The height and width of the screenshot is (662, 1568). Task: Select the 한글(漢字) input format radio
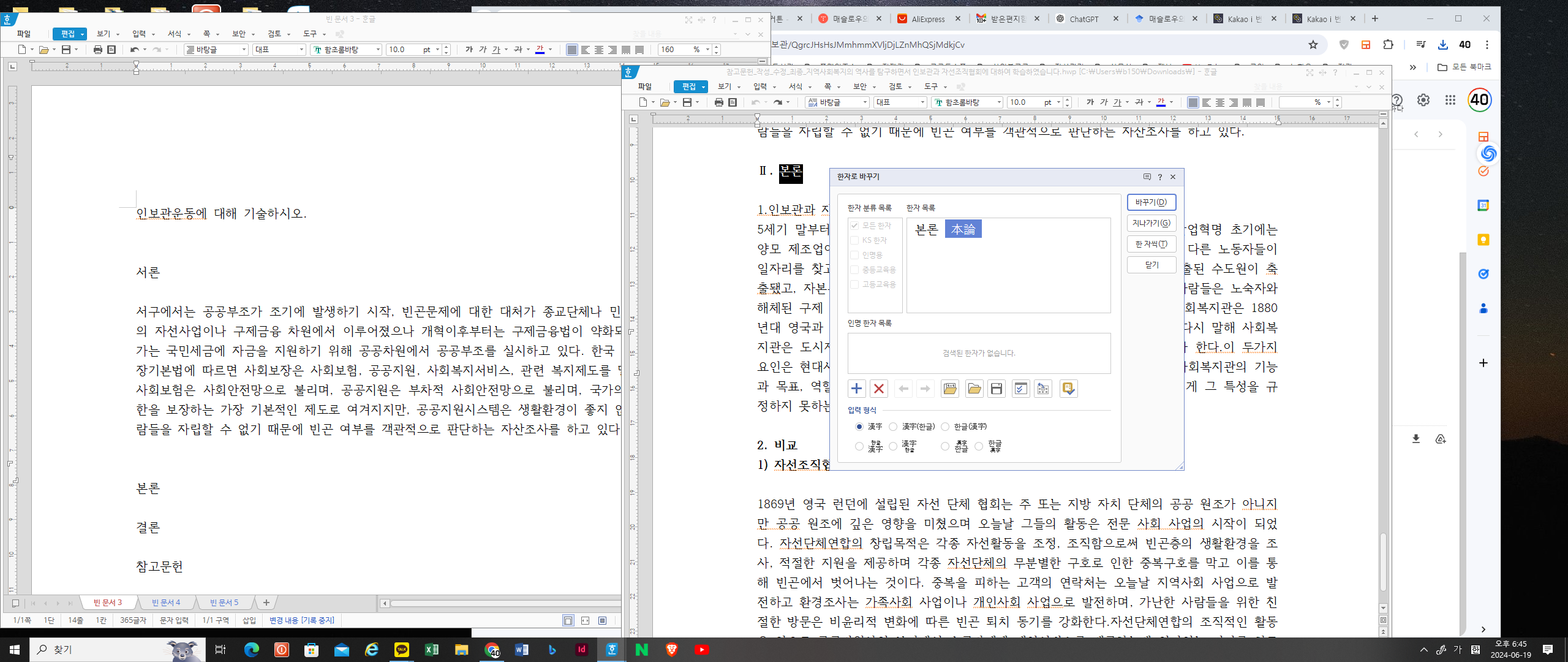(945, 427)
